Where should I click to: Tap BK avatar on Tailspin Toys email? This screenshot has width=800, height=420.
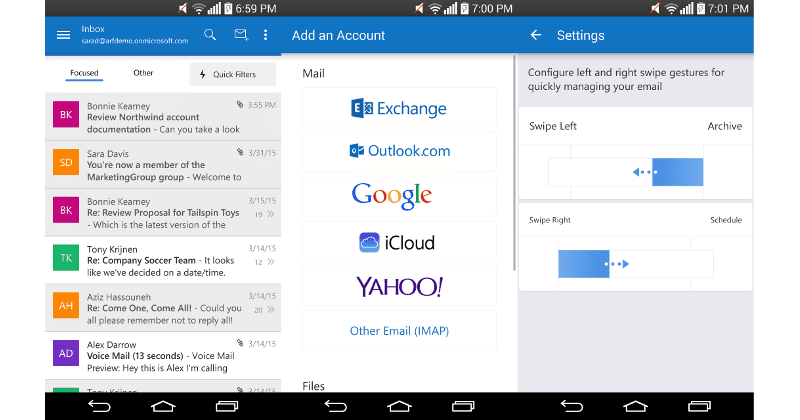coord(66,210)
